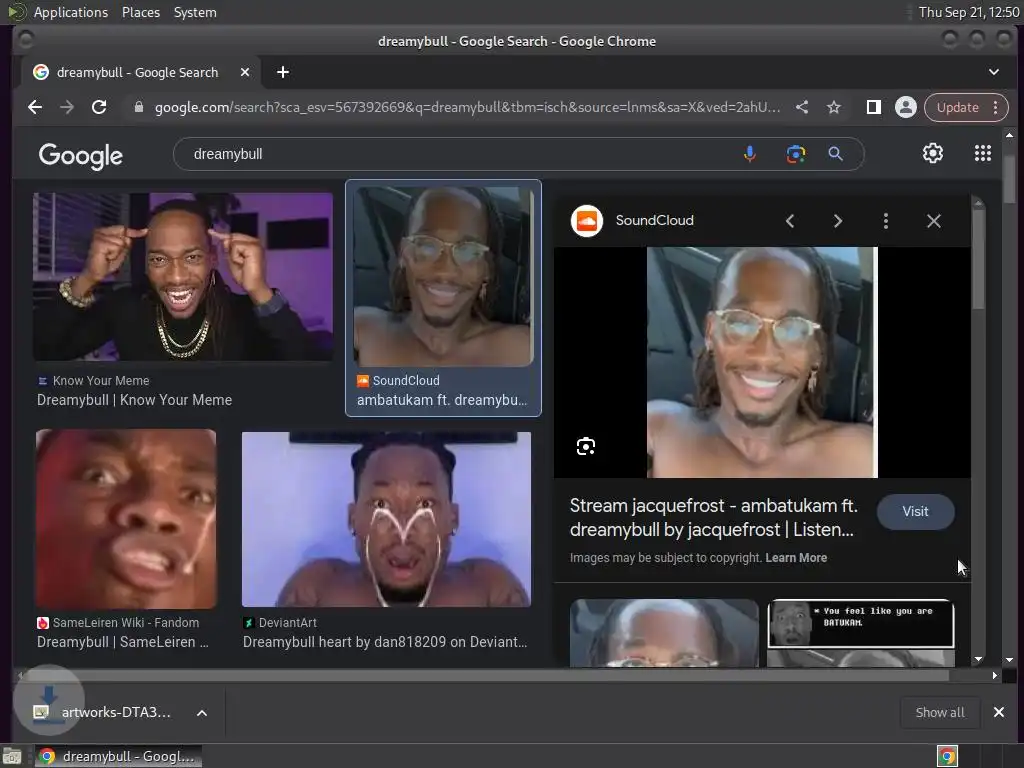This screenshot has width=1024, height=768.
Task: Reload the Google search page
Action: point(99,107)
